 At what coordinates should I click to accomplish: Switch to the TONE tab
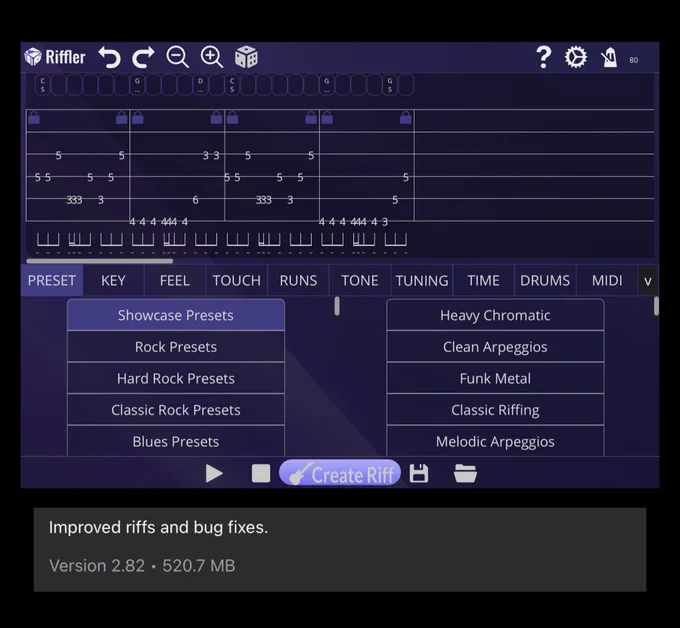(x=360, y=281)
